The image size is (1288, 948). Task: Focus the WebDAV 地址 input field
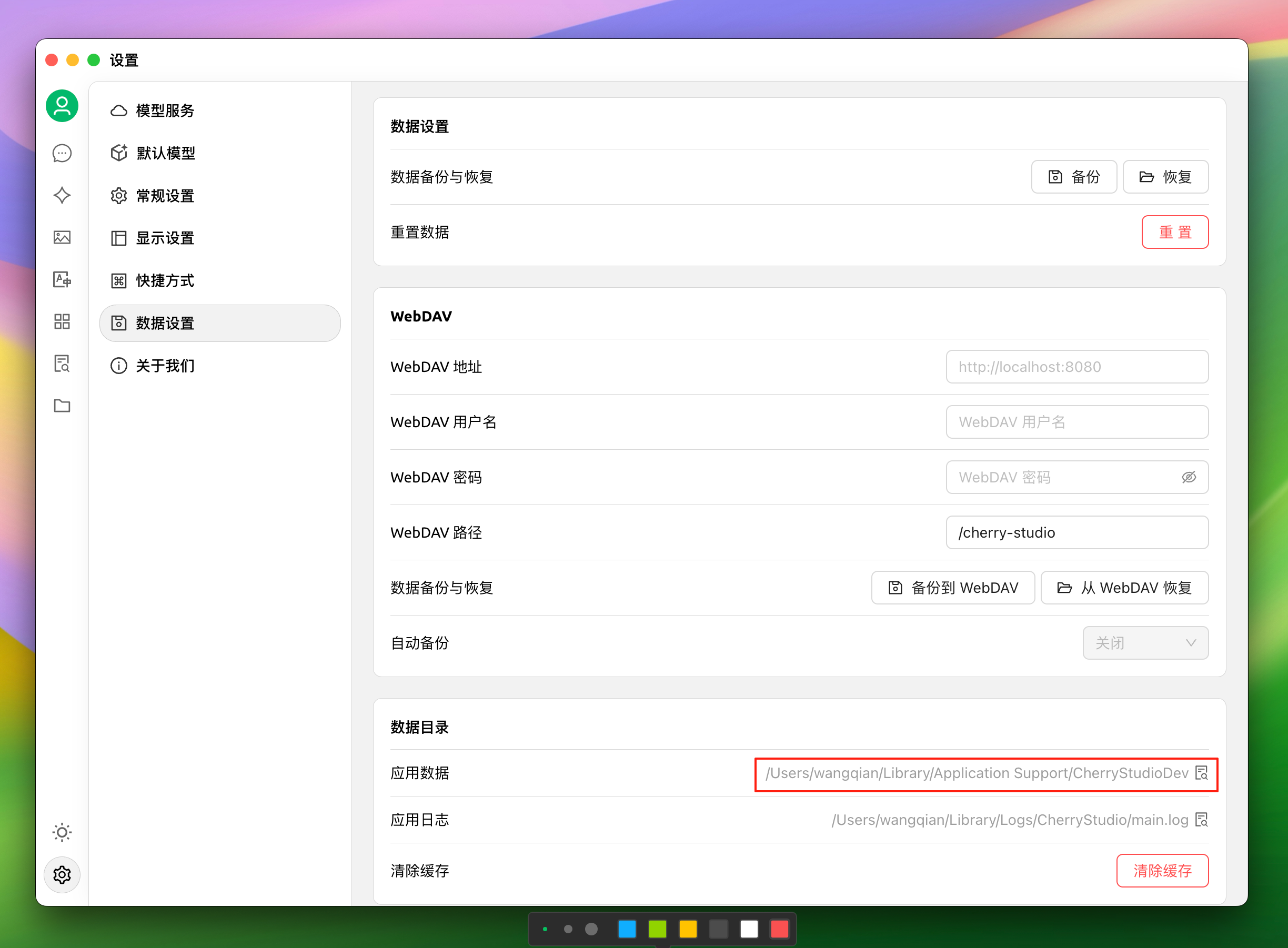(x=1077, y=367)
